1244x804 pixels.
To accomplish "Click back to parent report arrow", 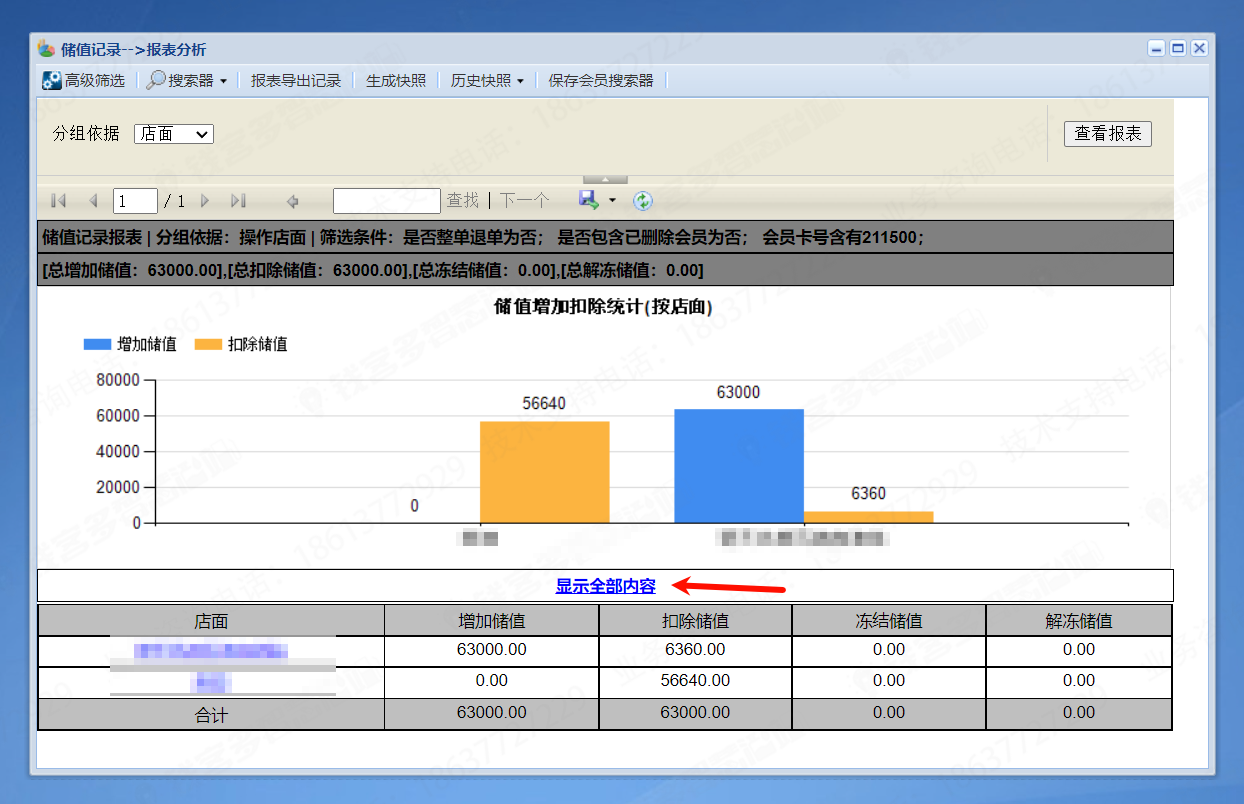I will [x=293, y=201].
